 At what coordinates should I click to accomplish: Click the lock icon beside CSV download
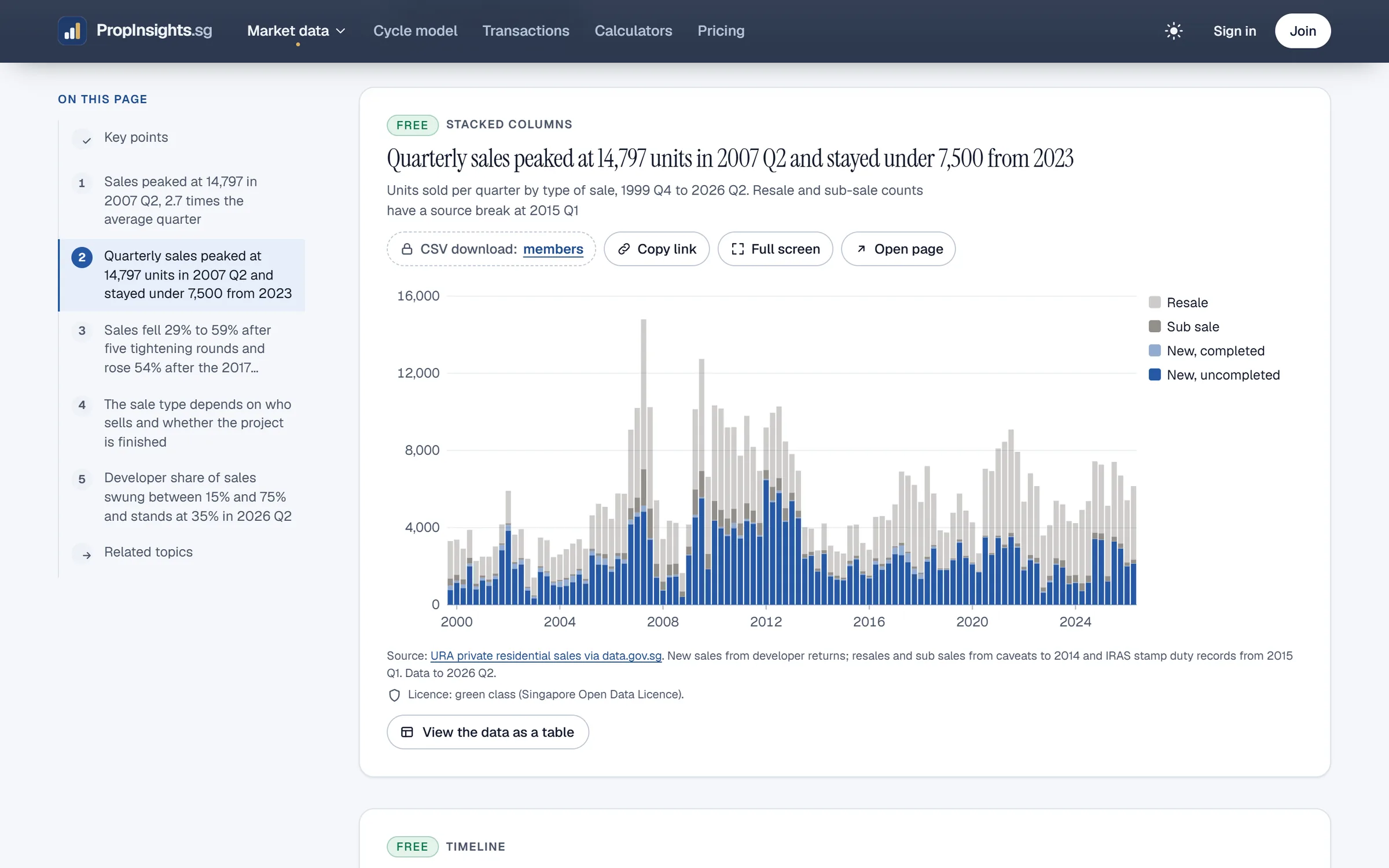tap(407, 249)
